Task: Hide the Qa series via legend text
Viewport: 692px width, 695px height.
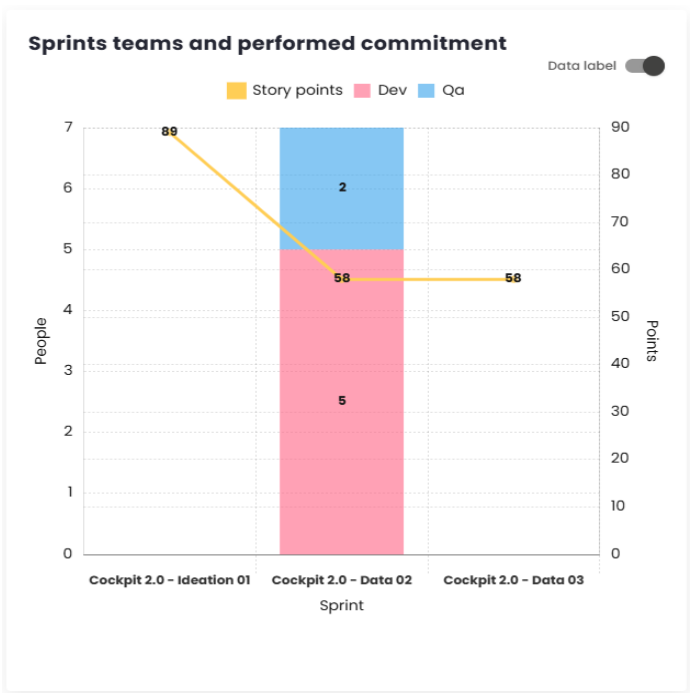Action: click(453, 90)
